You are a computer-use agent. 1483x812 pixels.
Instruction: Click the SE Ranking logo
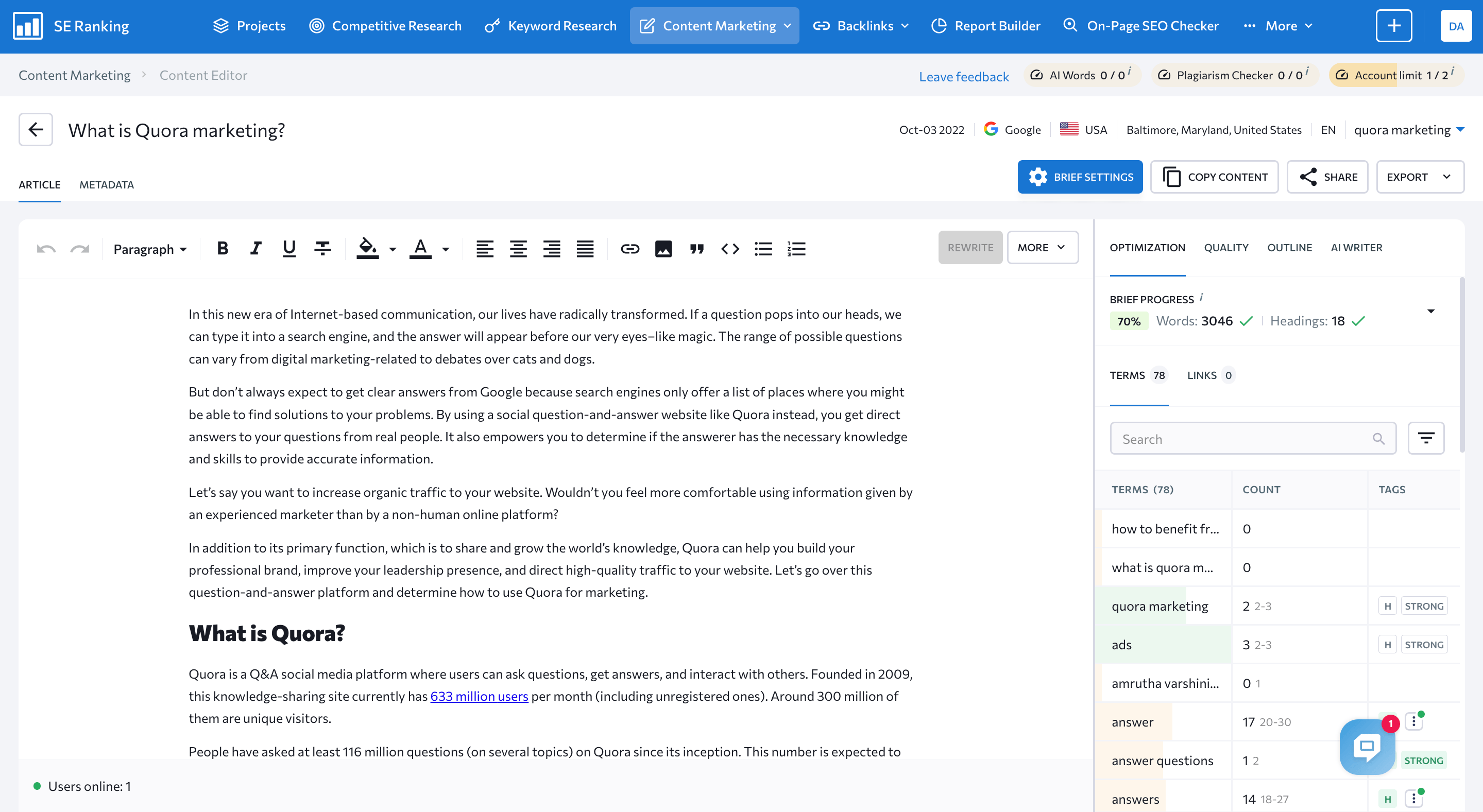tap(72, 26)
